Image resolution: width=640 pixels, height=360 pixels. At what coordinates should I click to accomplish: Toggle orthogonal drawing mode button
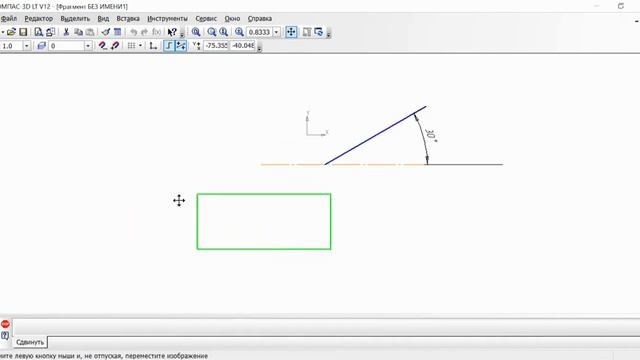click(x=169, y=46)
